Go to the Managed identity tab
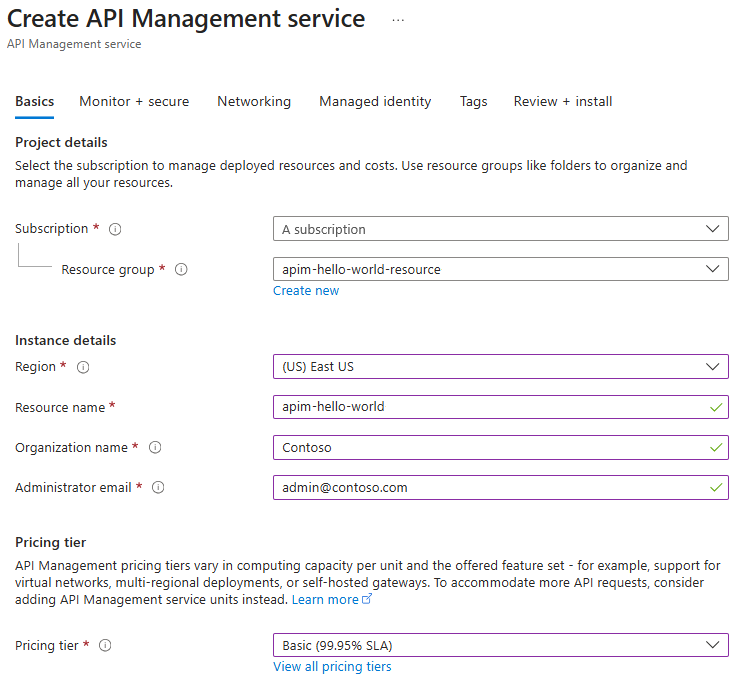The width and height of the screenshot is (740, 679). 375,101
